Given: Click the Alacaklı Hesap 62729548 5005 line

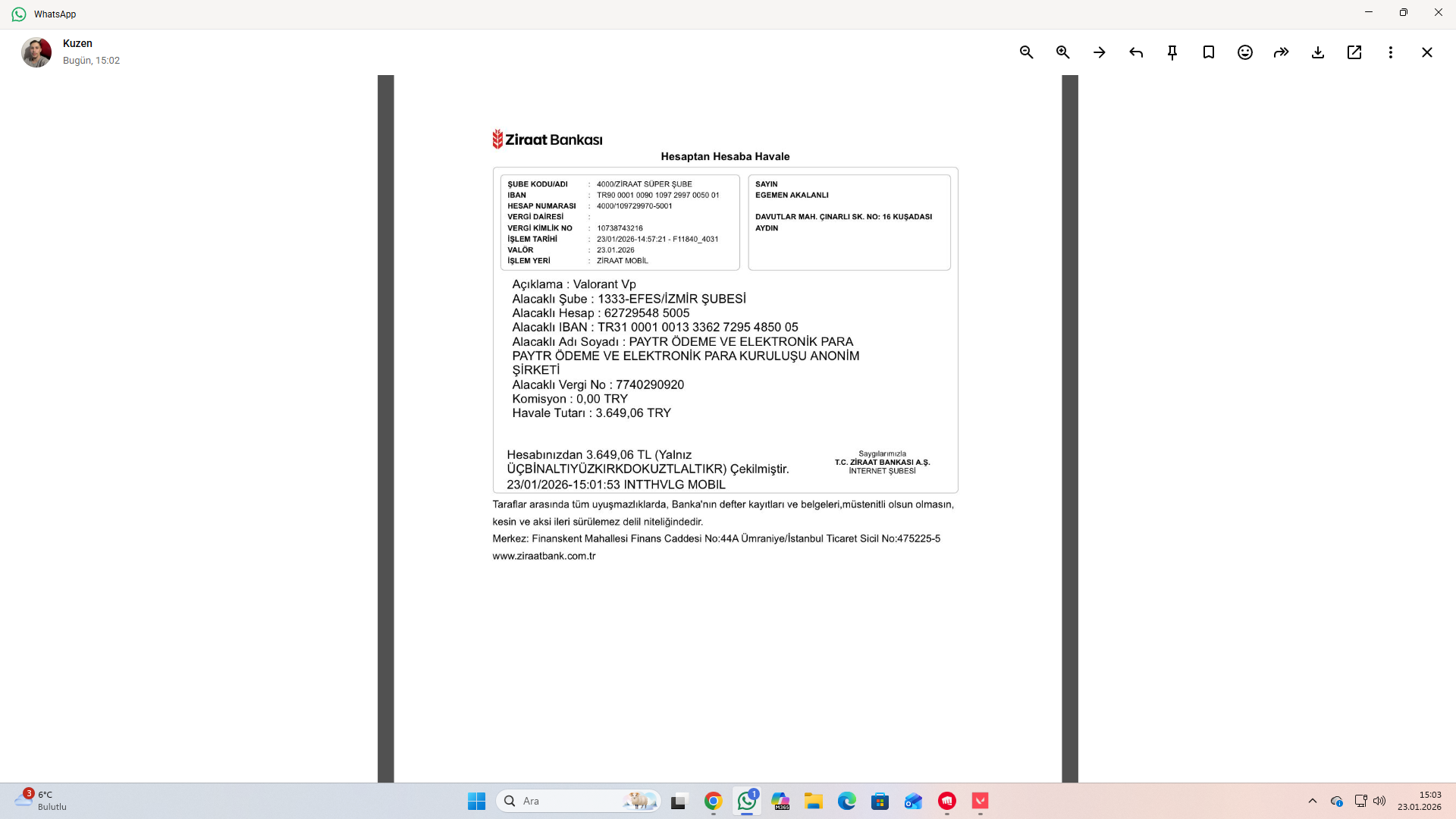Looking at the screenshot, I should pyautogui.click(x=601, y=313).
